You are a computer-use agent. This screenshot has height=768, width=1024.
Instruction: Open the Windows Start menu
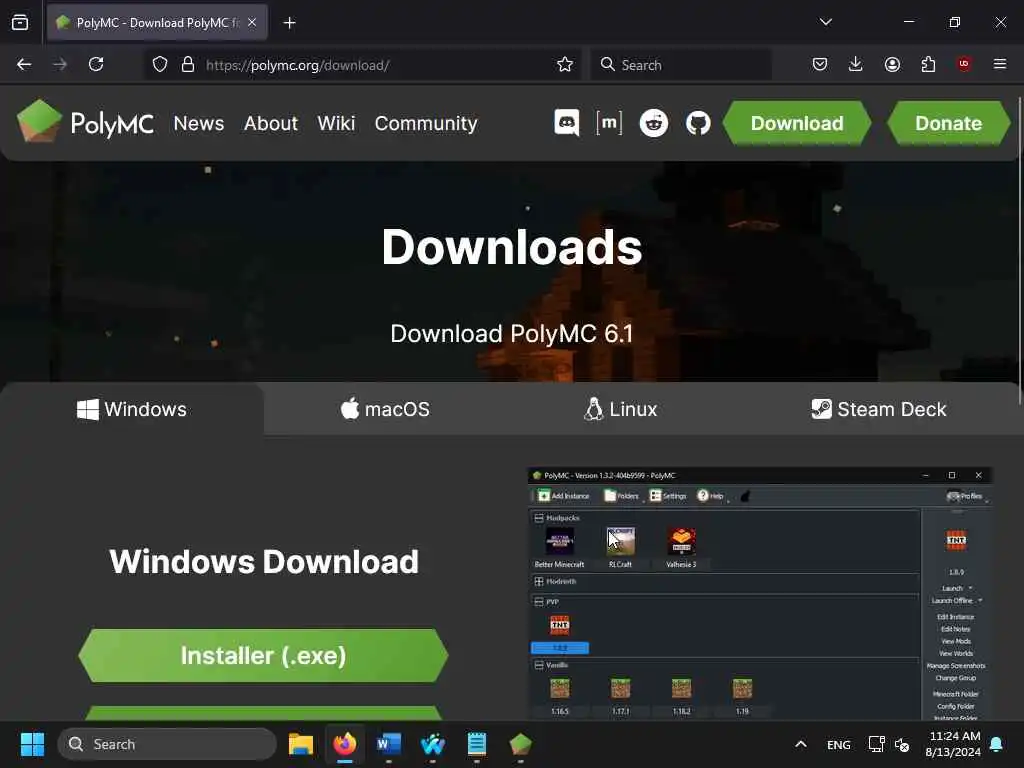tap(32, 744)
